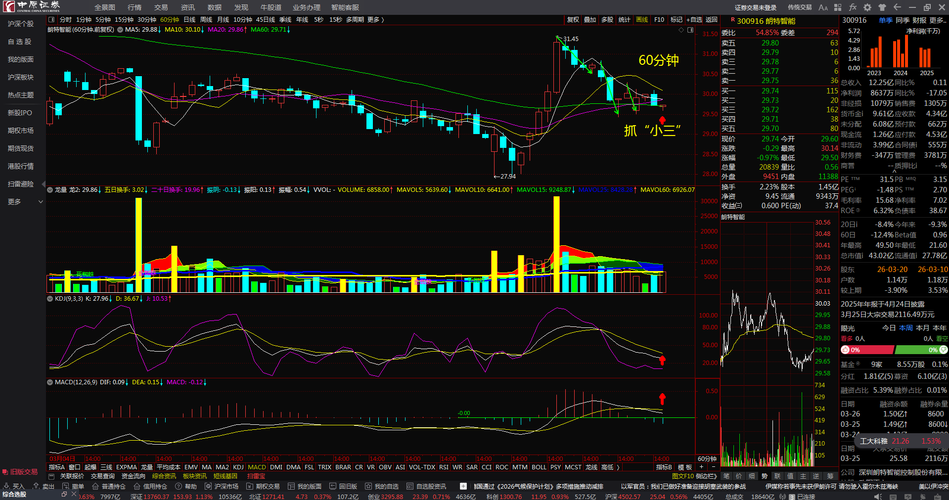Open the 数据 menu

tap(214, 7)
